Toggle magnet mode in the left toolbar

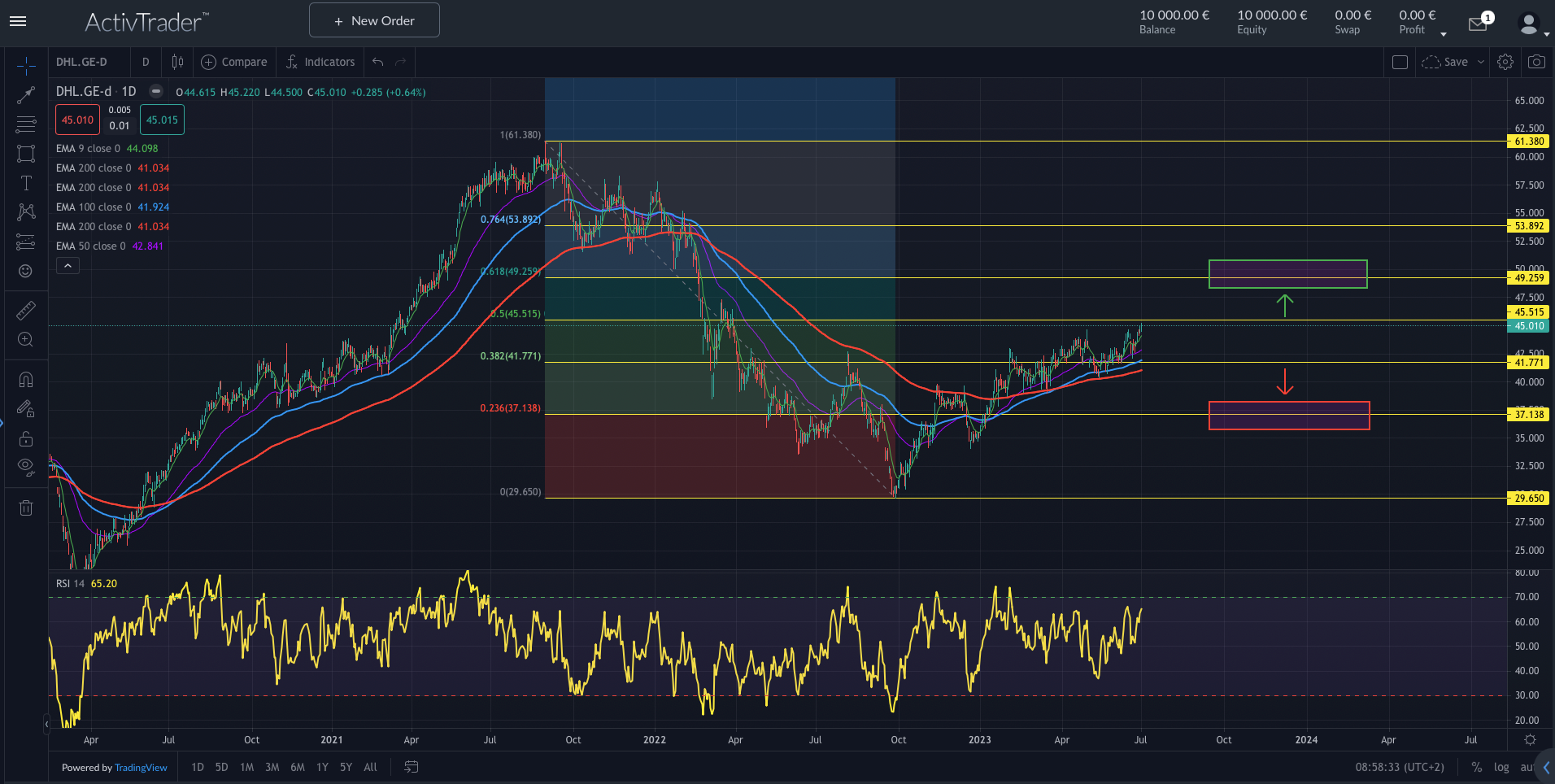[26, 380]
